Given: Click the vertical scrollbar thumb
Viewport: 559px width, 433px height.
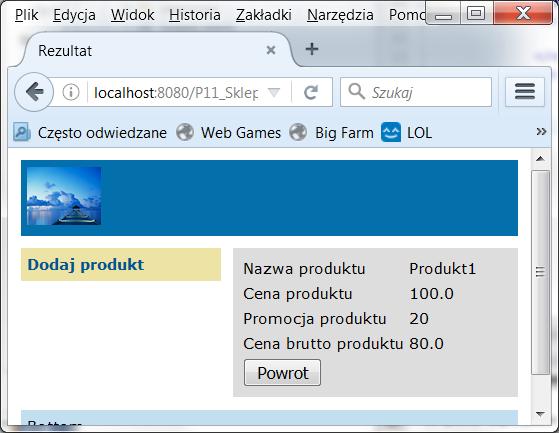Looking at the screenshot, I should [540, 272].
